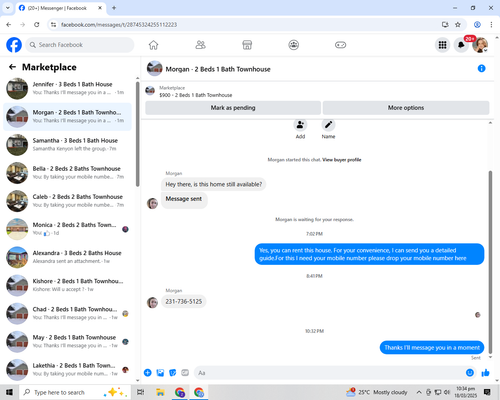Go back in browser history
Image resolution: width=500 pixels, height=400 pixels.
(9, 25)
